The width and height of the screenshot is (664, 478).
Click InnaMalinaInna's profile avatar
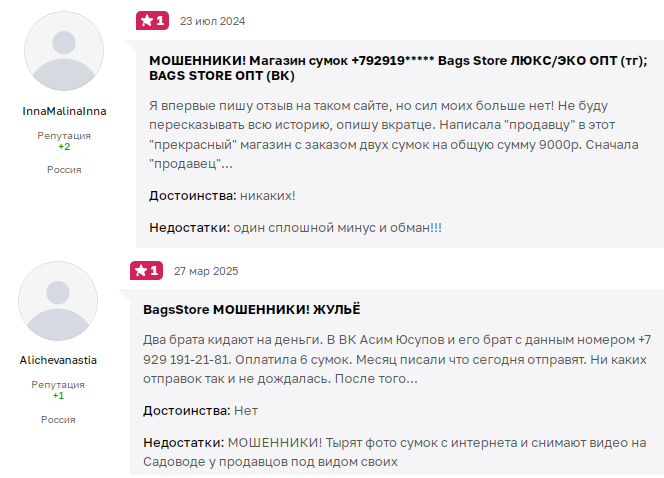[x=64, y=53]
